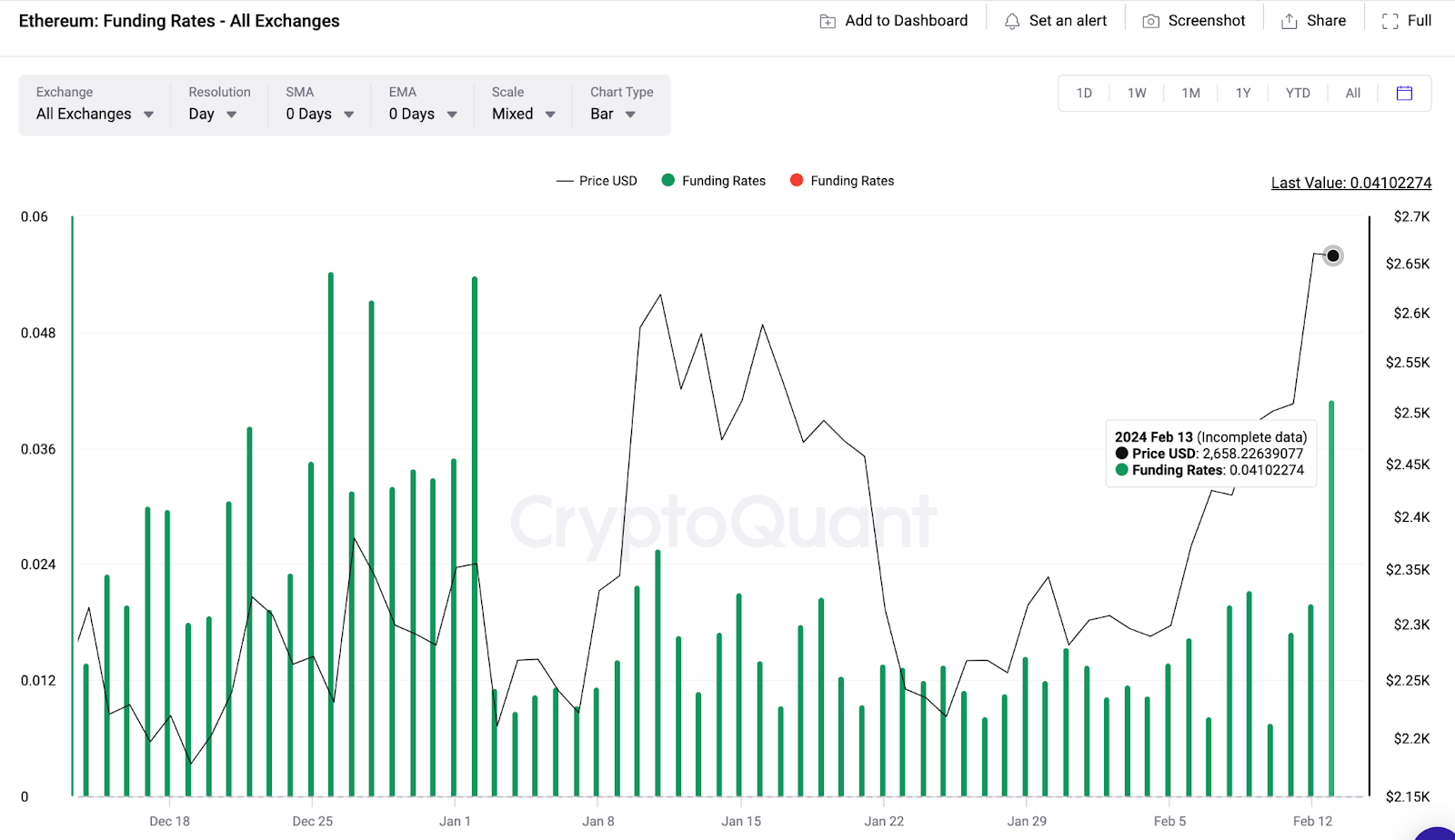Toggle the green Funding Rates legend
1455x840 pixels.
[714, 181]
